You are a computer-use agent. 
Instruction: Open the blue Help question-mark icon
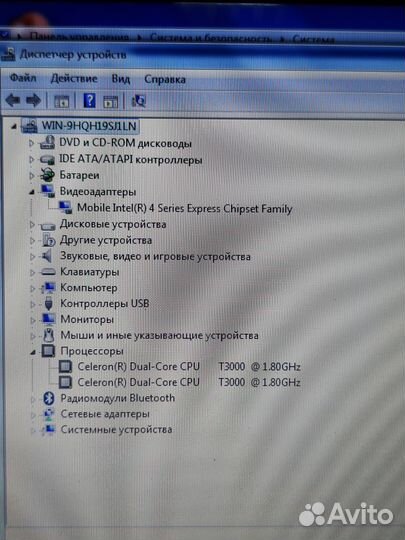pyautogui.click(x=90, y=101)
